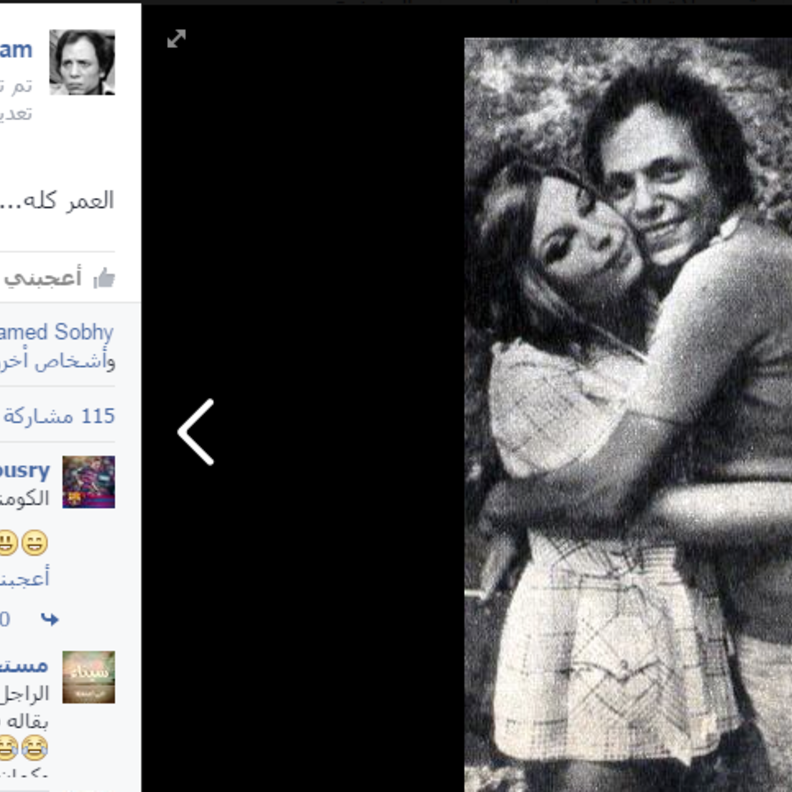Open Sobhy's profile from the likes list
The image size is (792, 792).
[x=57, y=332]
